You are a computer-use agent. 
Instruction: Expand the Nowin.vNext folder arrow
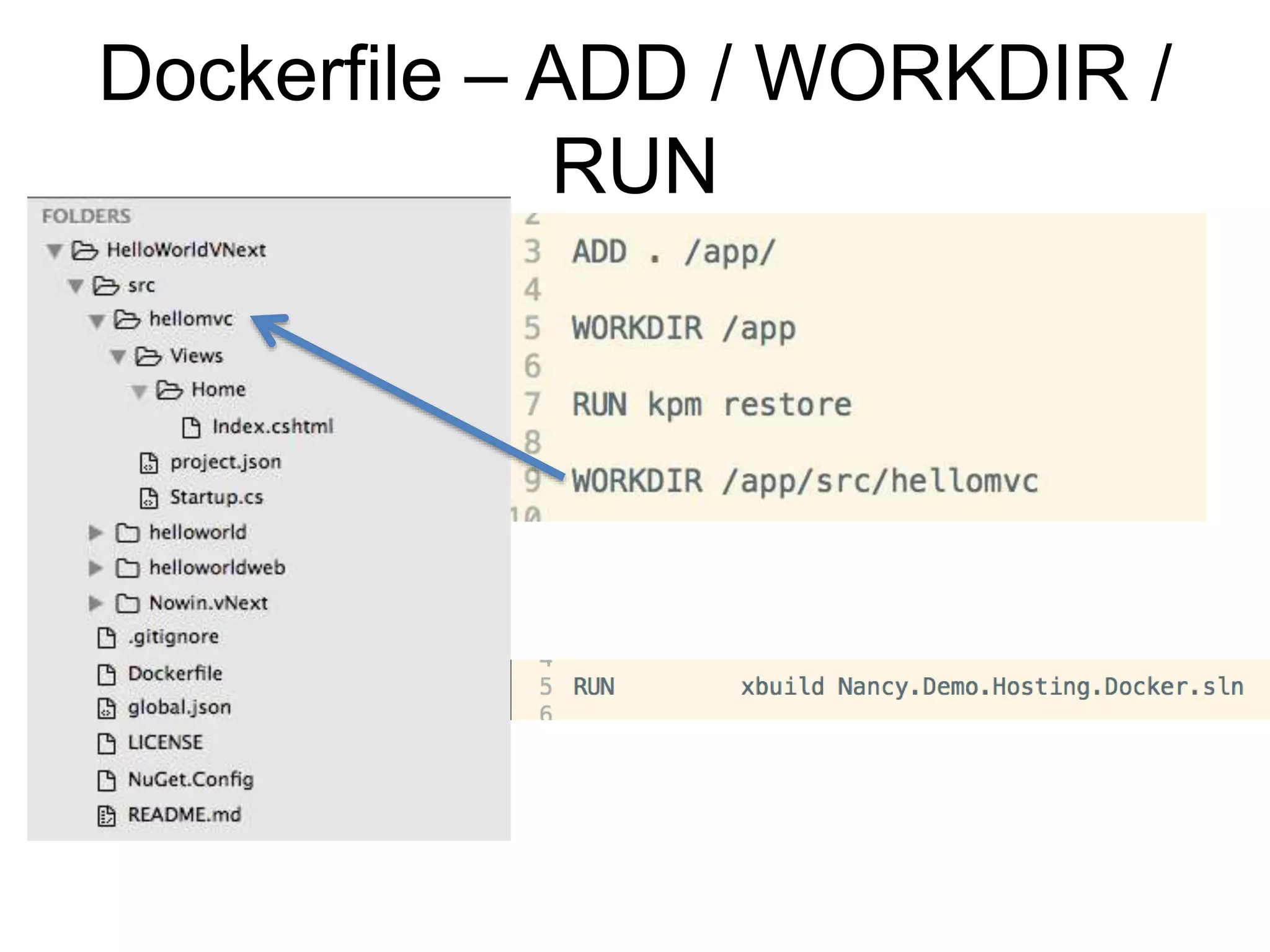pos(95,603)
